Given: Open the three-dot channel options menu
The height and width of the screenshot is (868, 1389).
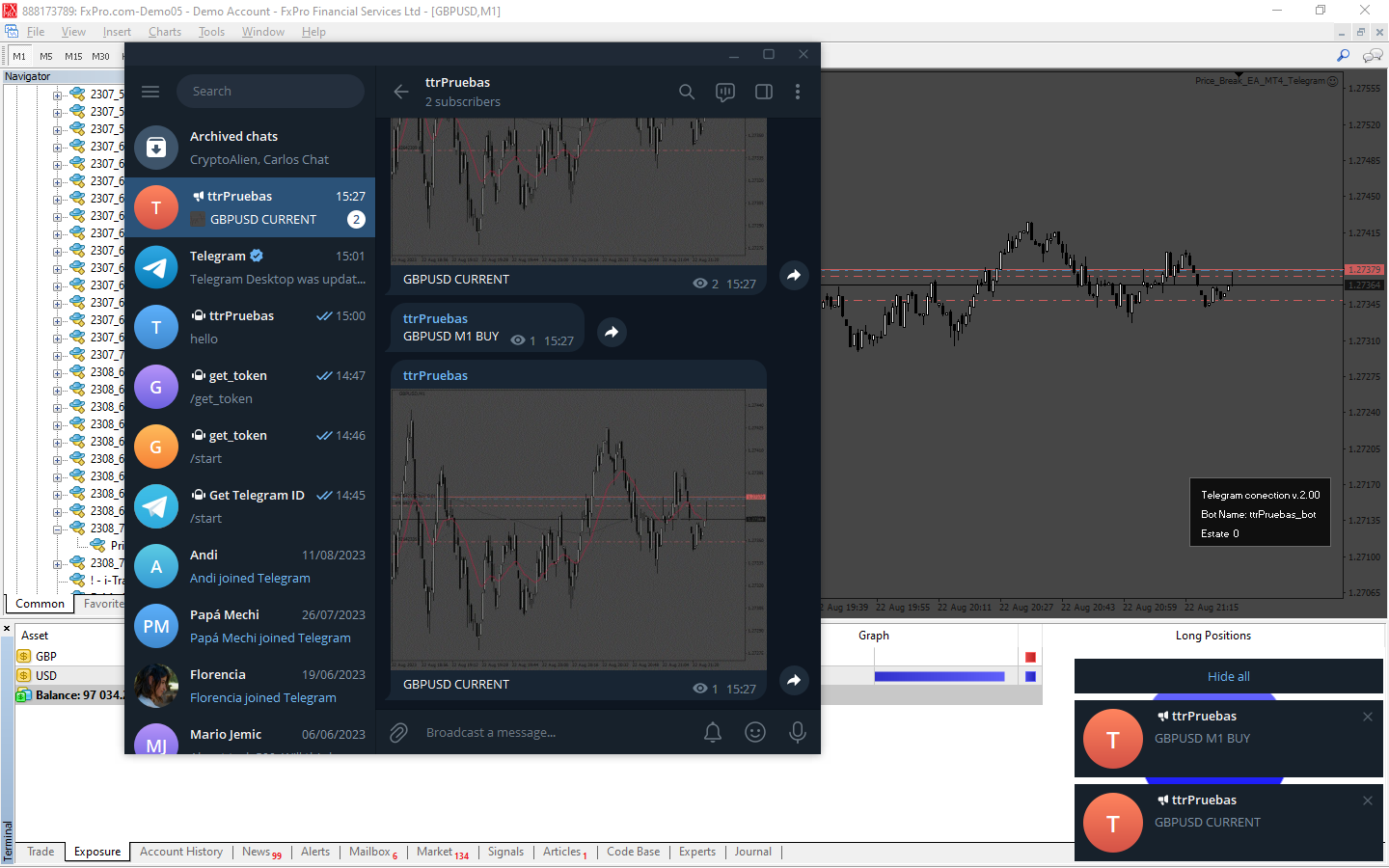Looking at the screenshot, I should tap(798, 92).
